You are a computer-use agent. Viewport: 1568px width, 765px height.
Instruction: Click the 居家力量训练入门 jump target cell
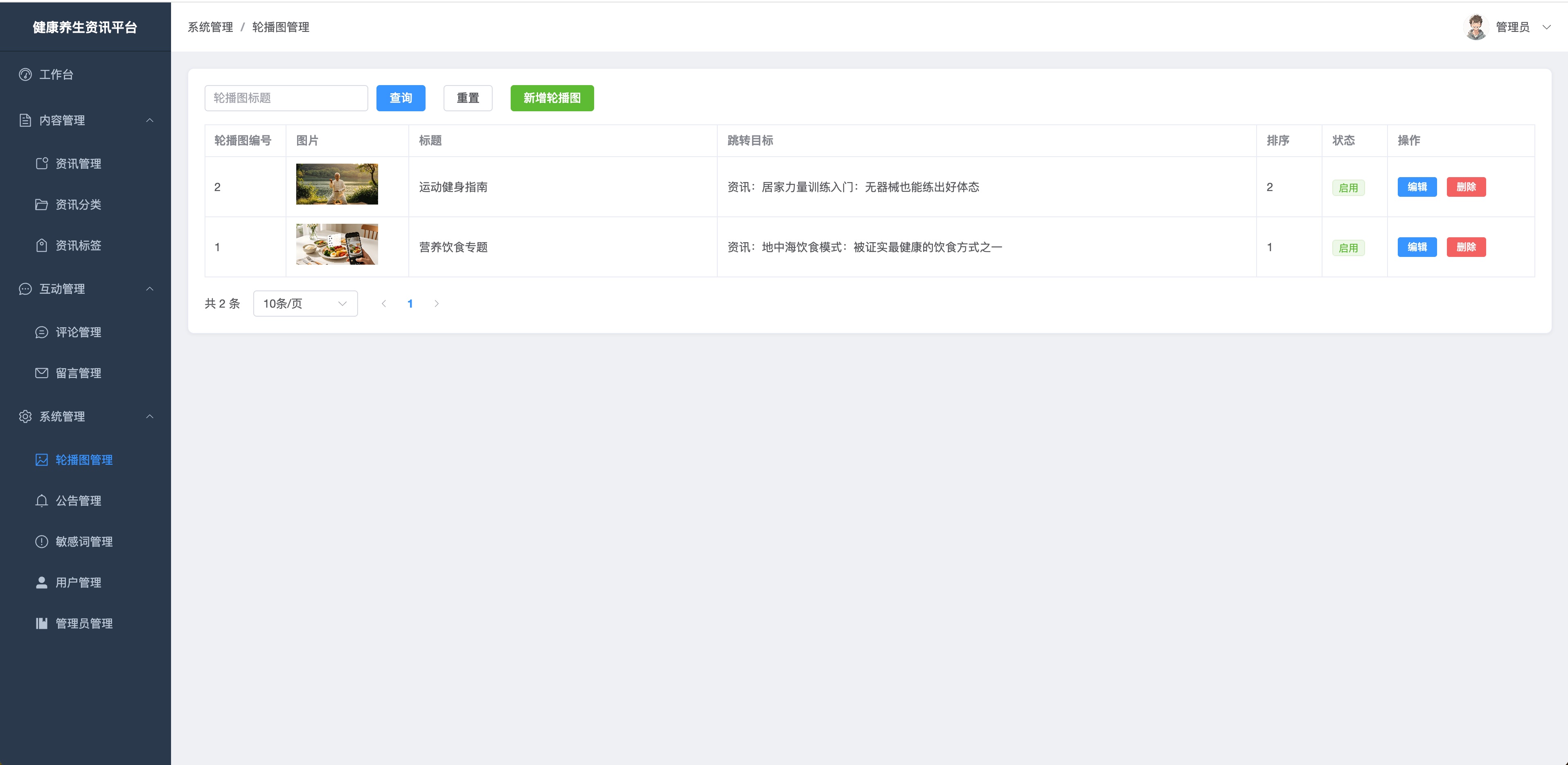[x=987, y=187]
